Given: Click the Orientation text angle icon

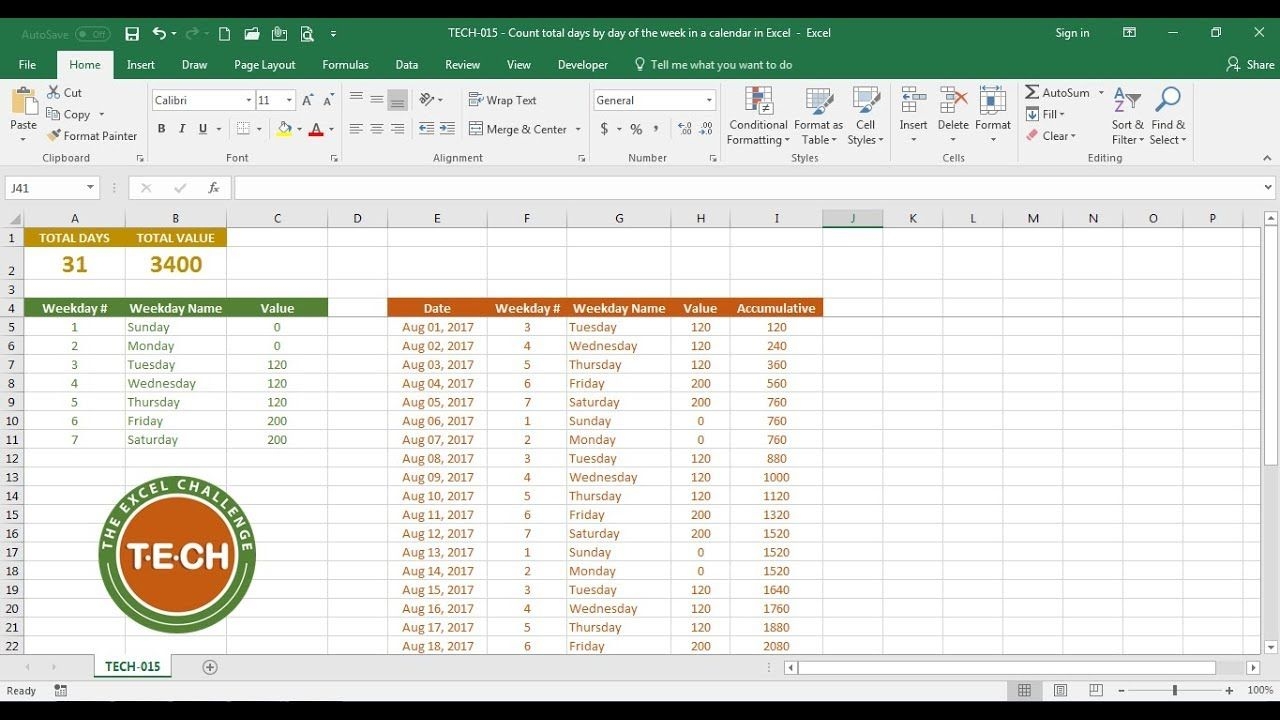Looking at the screenshot, I should click(428, 100).
